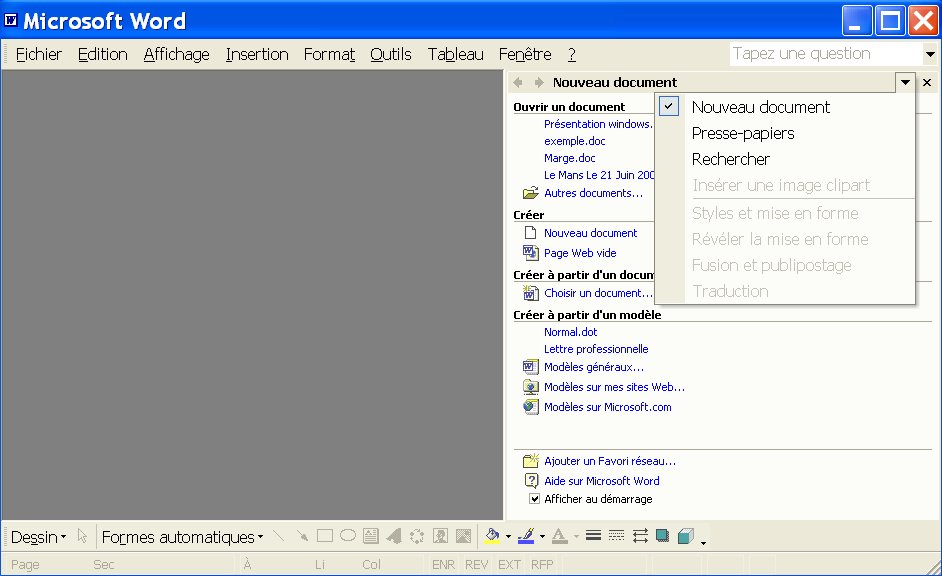The height and width of the screenshot is (576, 942).
Task: Open the Fichier menu
Action: click(38, 54)
